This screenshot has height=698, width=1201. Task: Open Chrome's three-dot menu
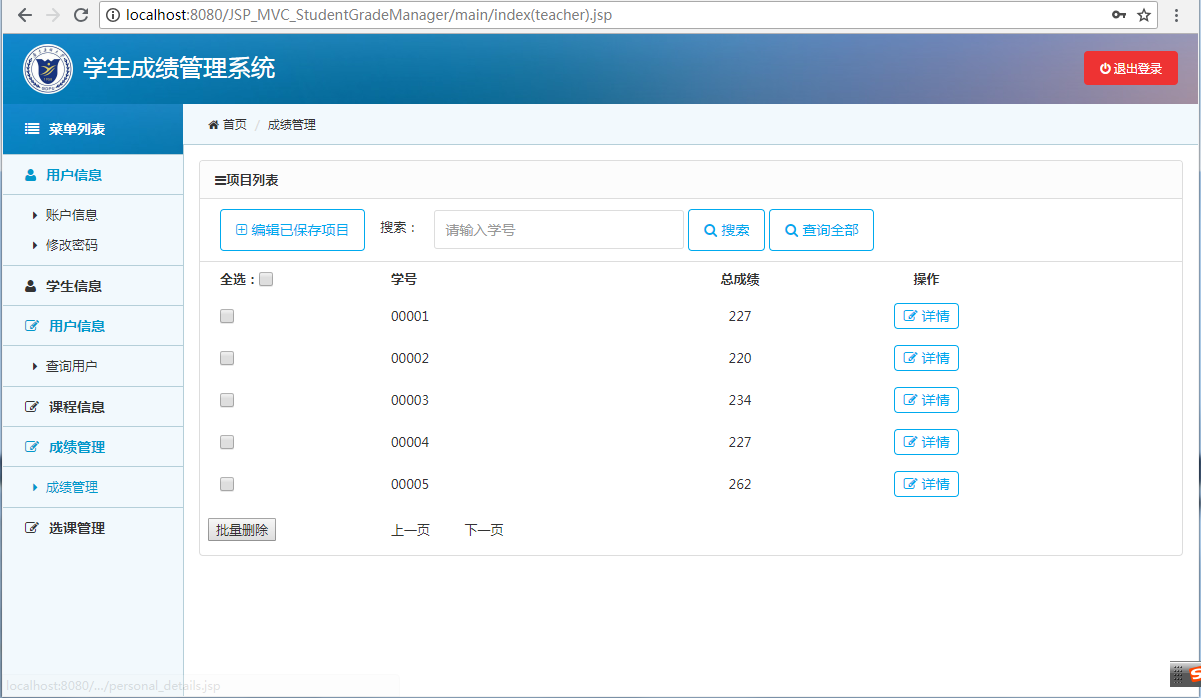(x=1177, y=15)
